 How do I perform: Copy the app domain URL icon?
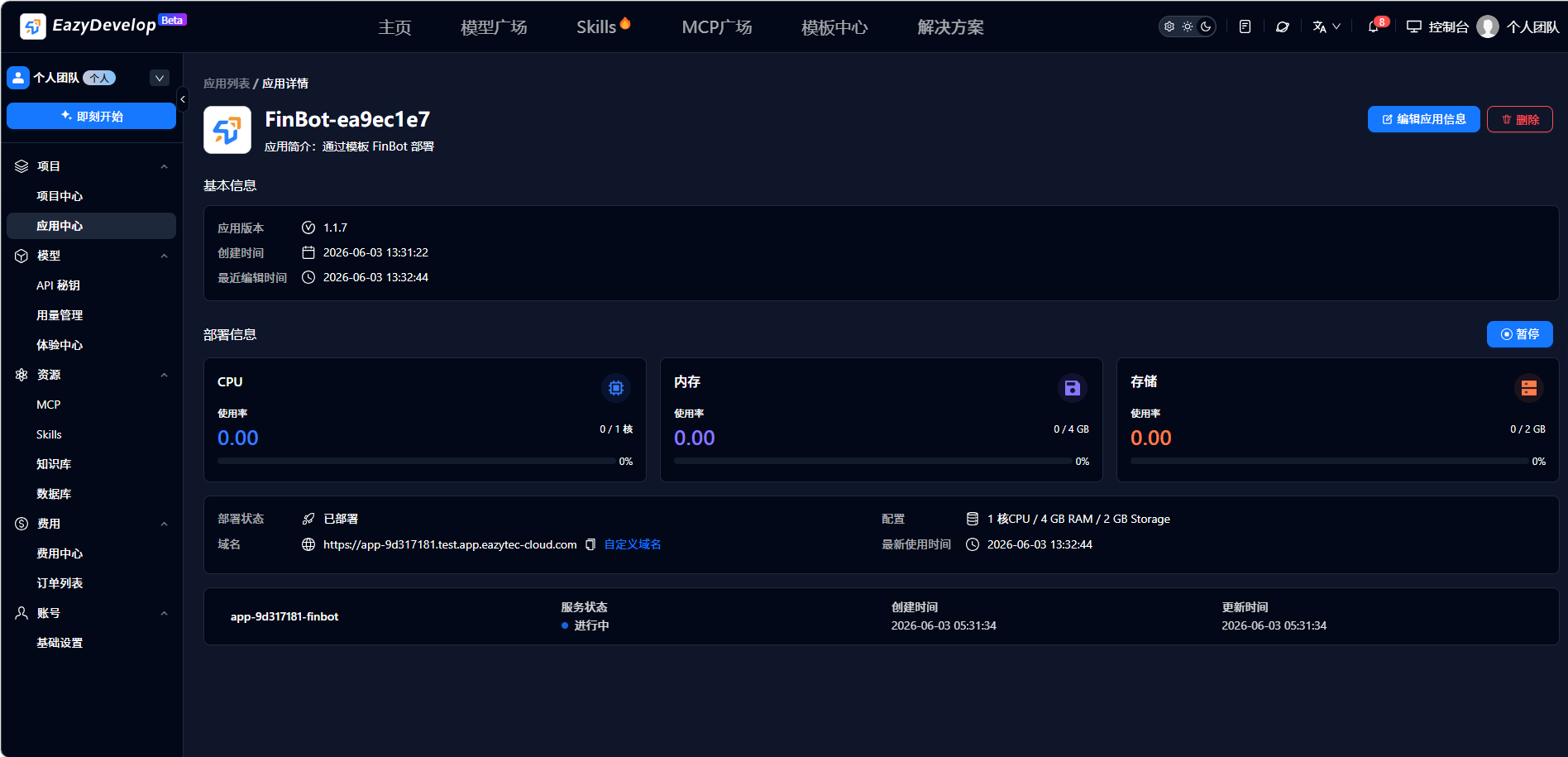(590, 544)
